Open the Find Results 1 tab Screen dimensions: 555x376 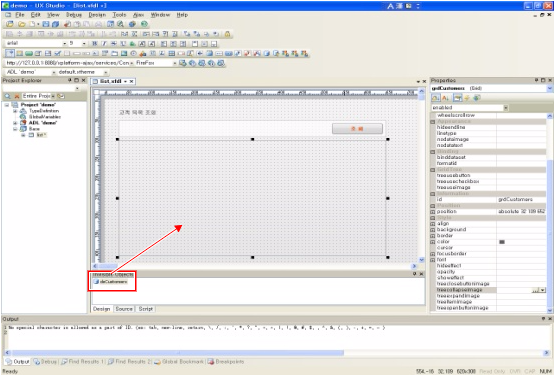coord(83,362)
